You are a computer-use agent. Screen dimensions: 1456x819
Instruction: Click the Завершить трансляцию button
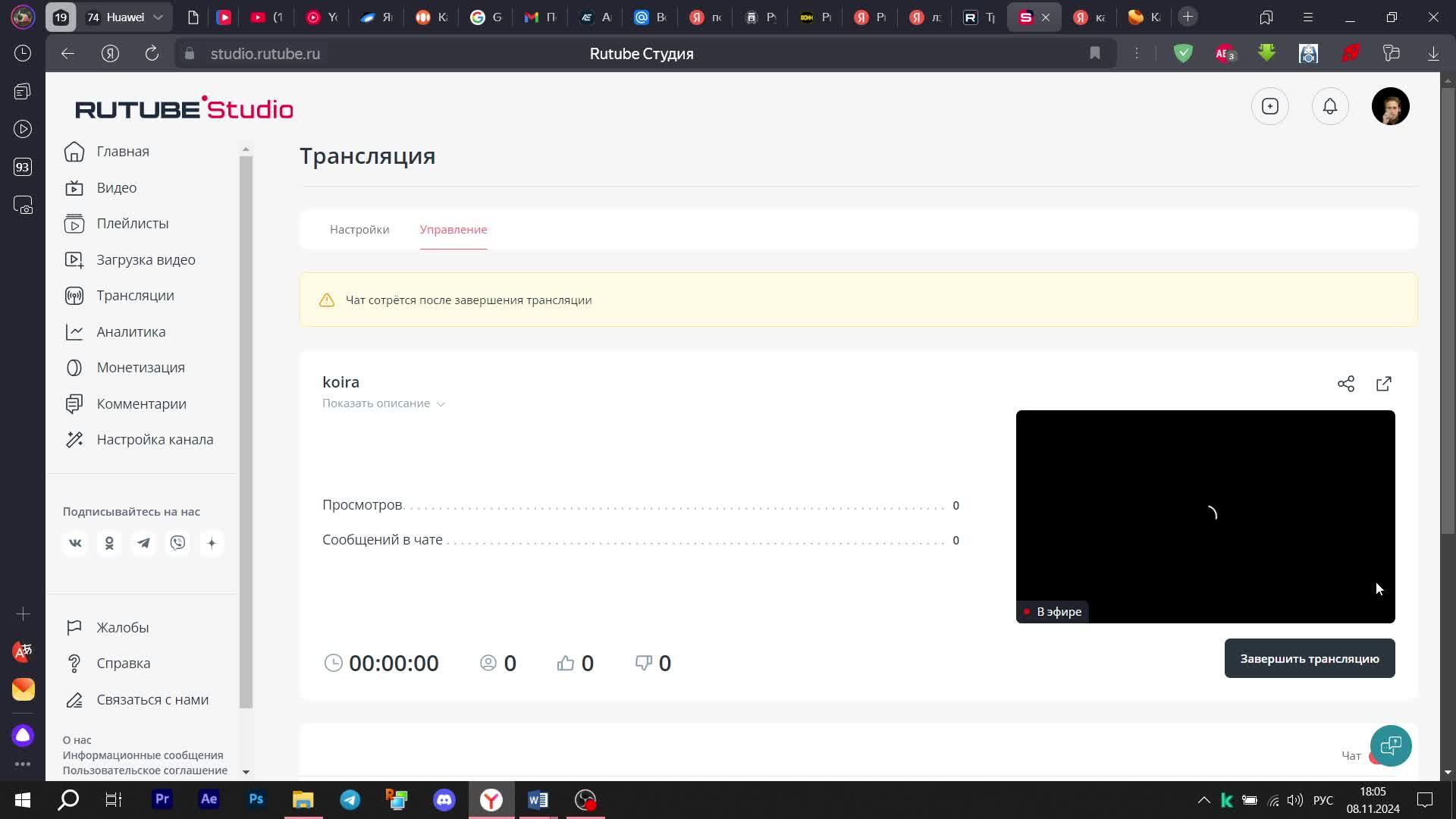tap(1309, 658)
